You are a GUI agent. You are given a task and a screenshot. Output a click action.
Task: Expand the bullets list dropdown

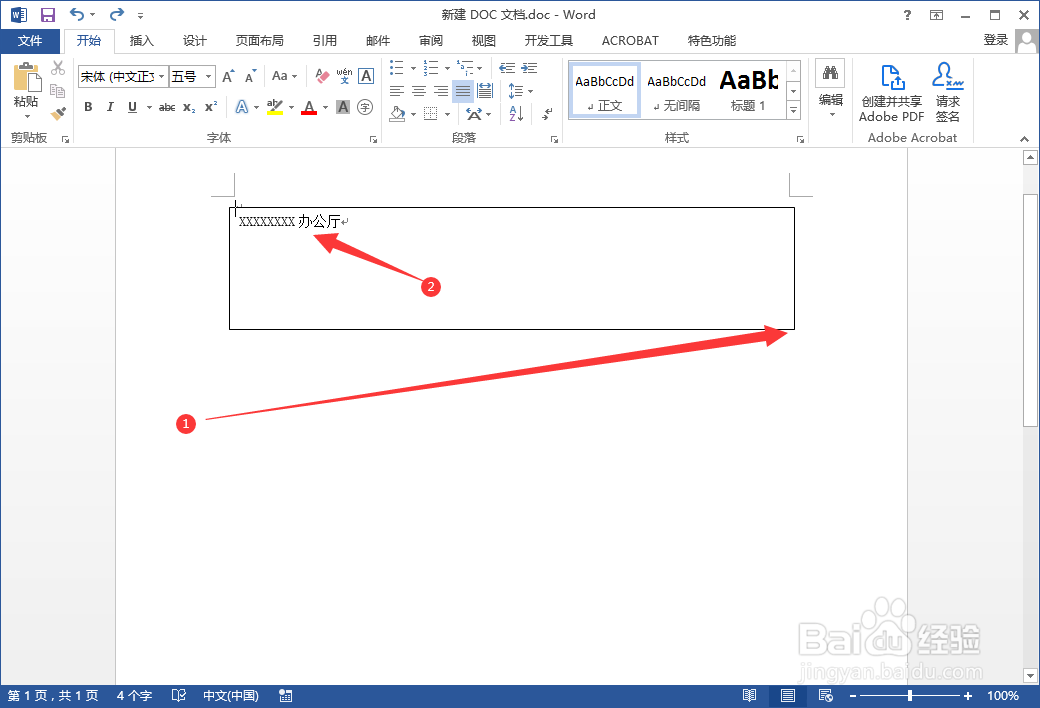[x=413, y=68]
